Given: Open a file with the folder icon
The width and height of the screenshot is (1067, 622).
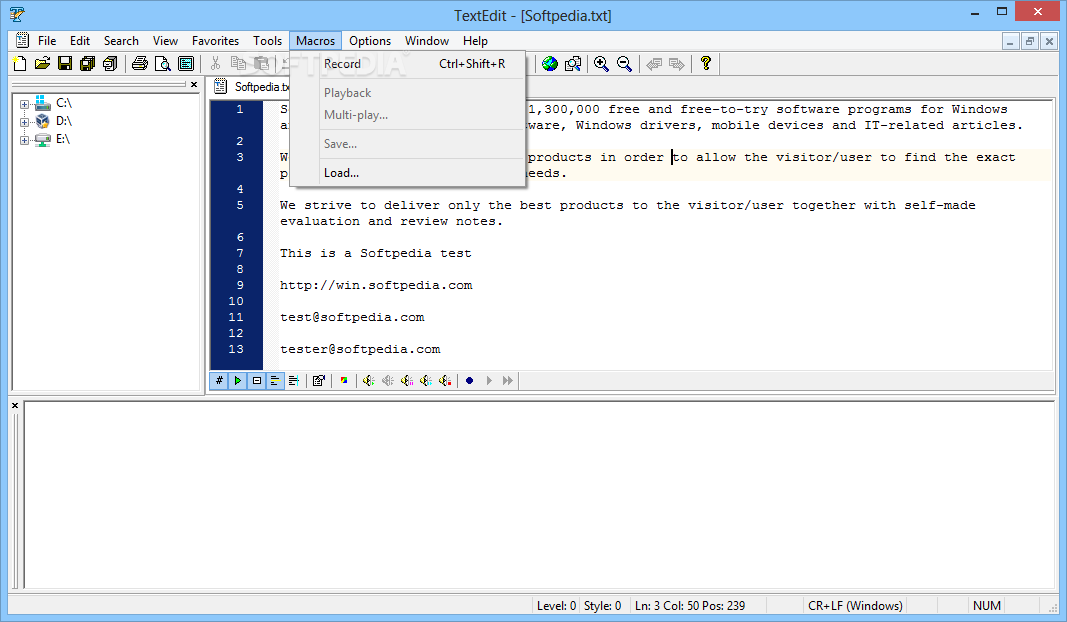Looking at the screenshot, I should 42,64.
